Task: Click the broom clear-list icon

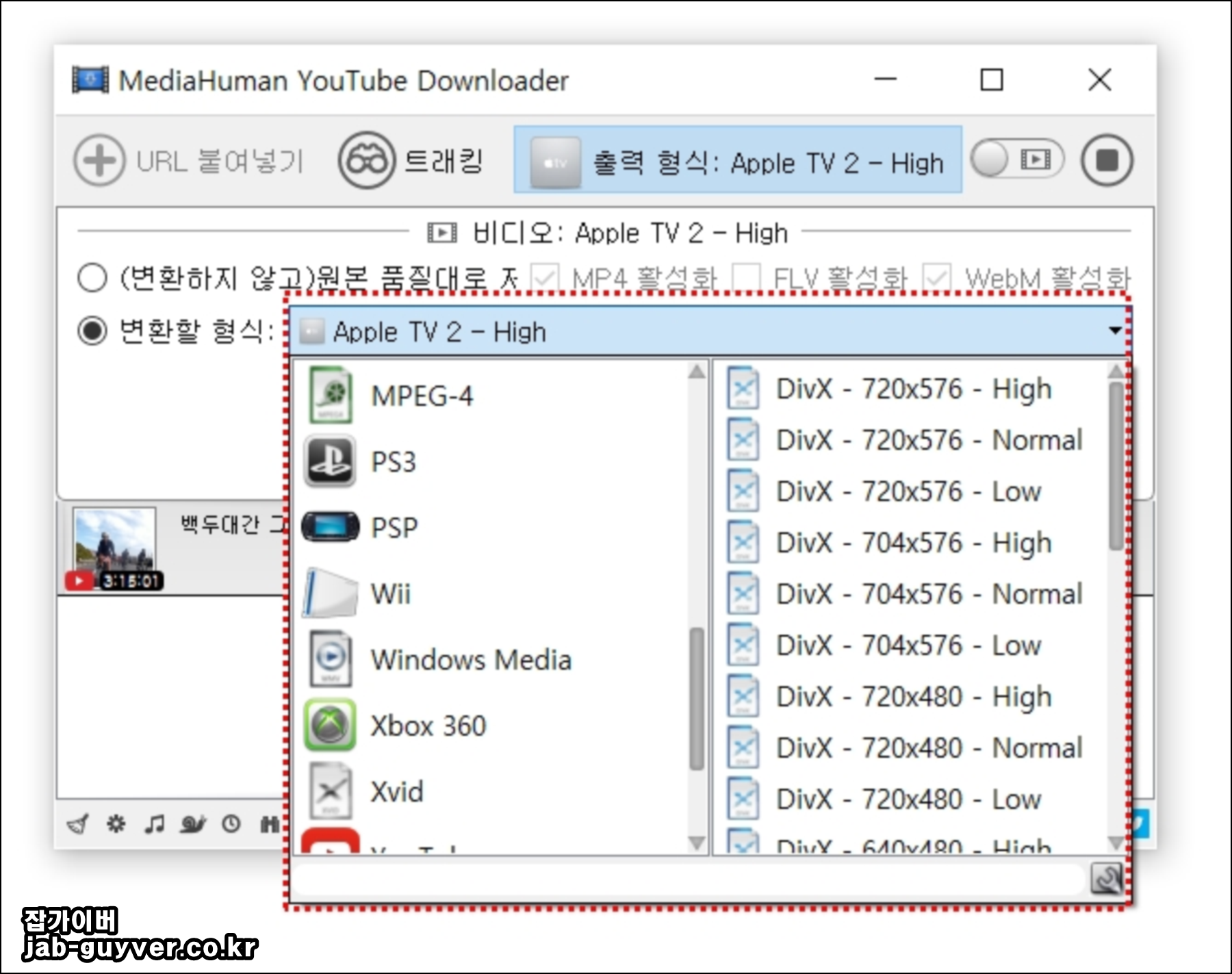Action: click(78, 824)
